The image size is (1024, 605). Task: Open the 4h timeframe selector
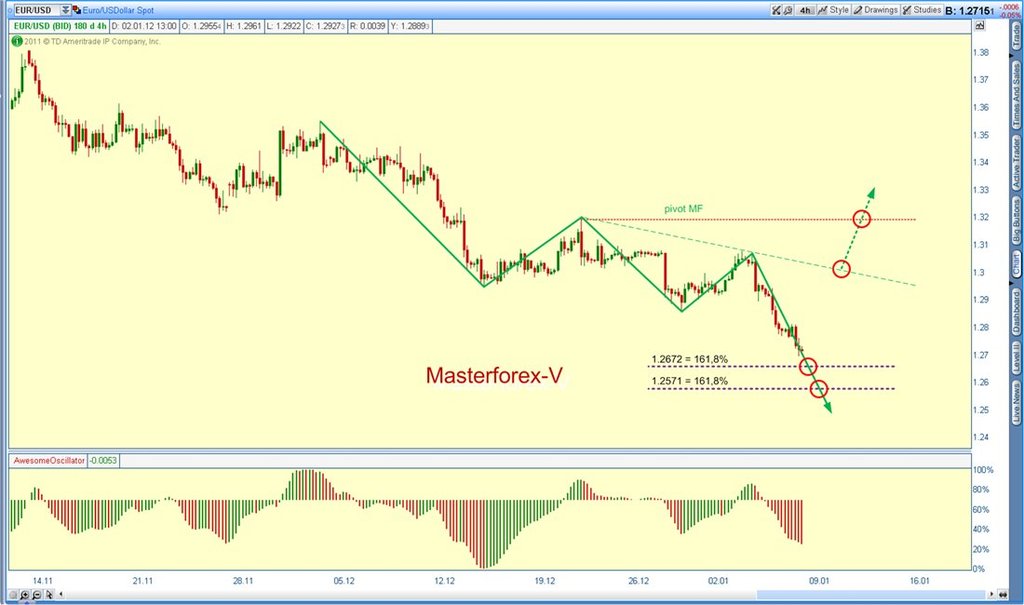click(805, 9)
